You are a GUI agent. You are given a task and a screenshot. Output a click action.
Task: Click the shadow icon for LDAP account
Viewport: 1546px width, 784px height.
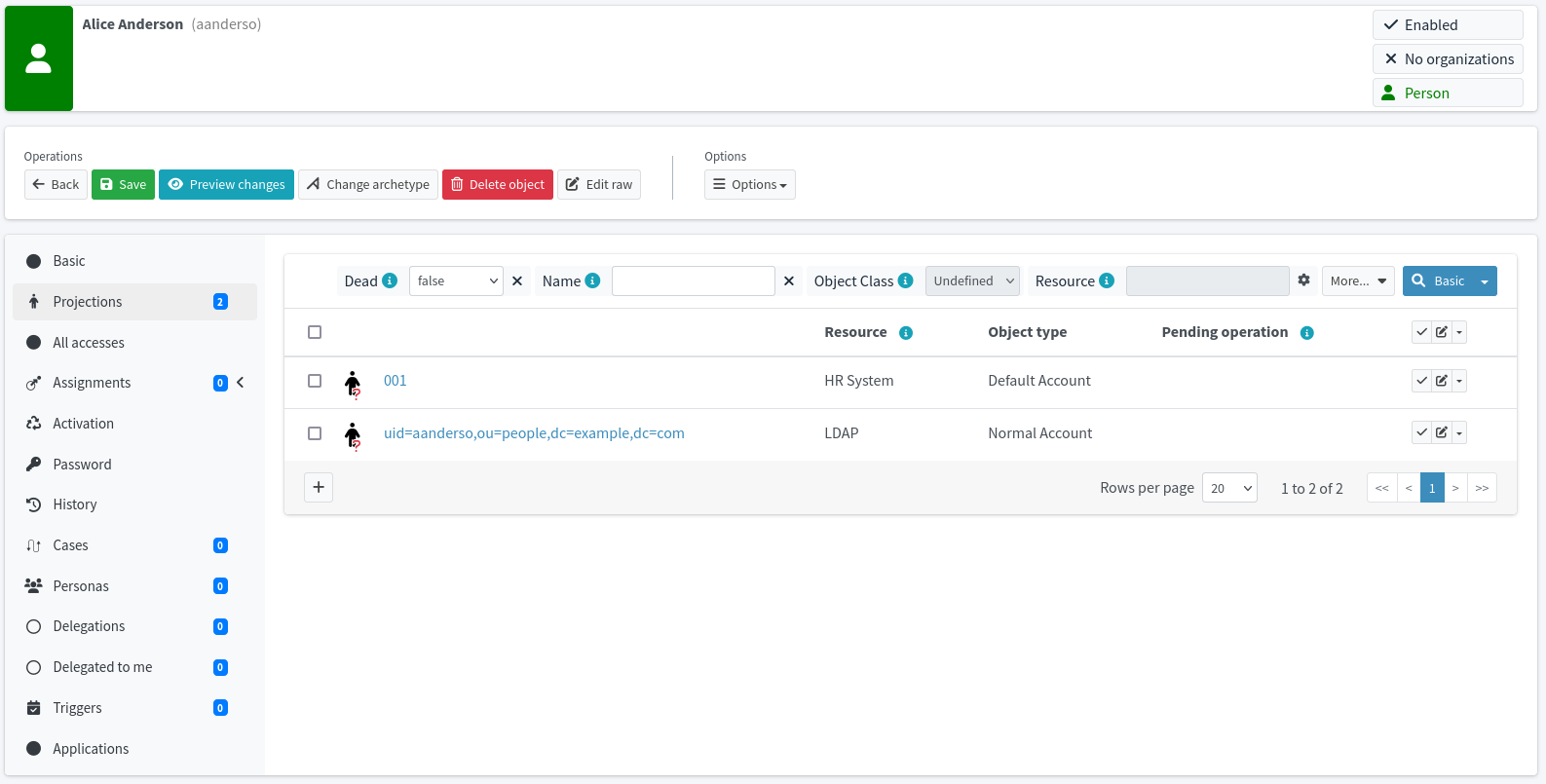click(353, 434)
